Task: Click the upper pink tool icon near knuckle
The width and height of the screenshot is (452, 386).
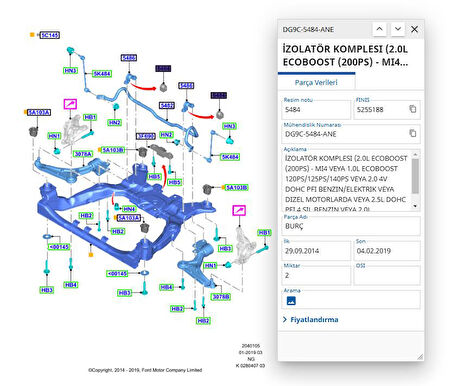Action: pos(70,104)
